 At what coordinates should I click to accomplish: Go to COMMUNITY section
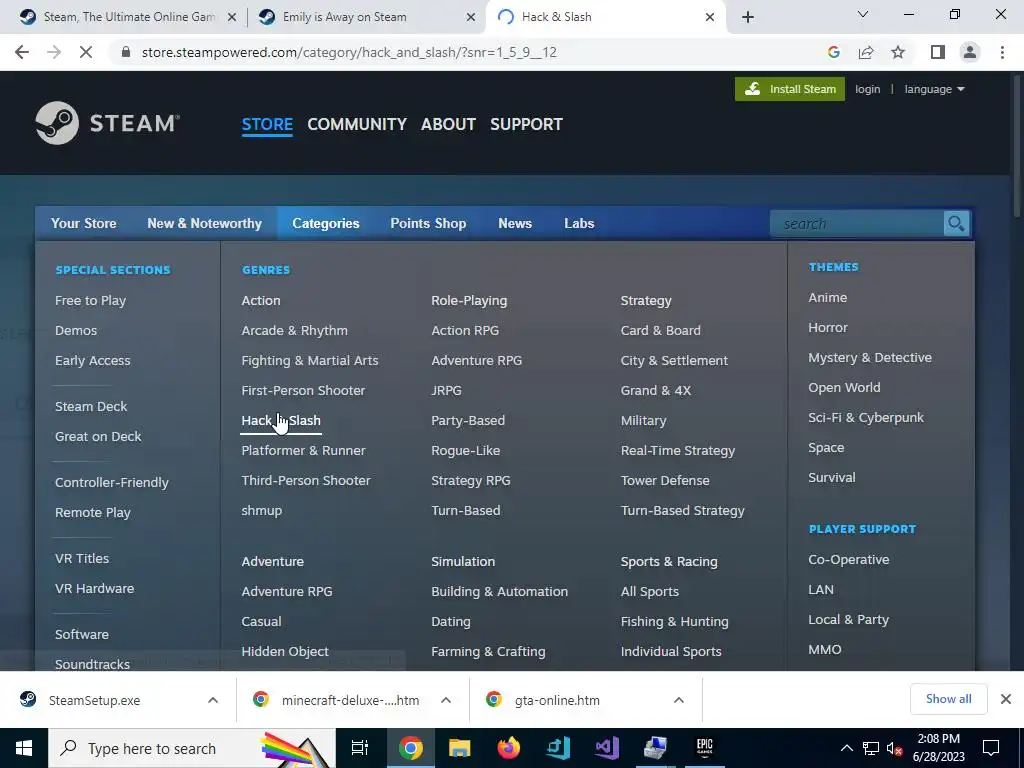click(357, 124)
